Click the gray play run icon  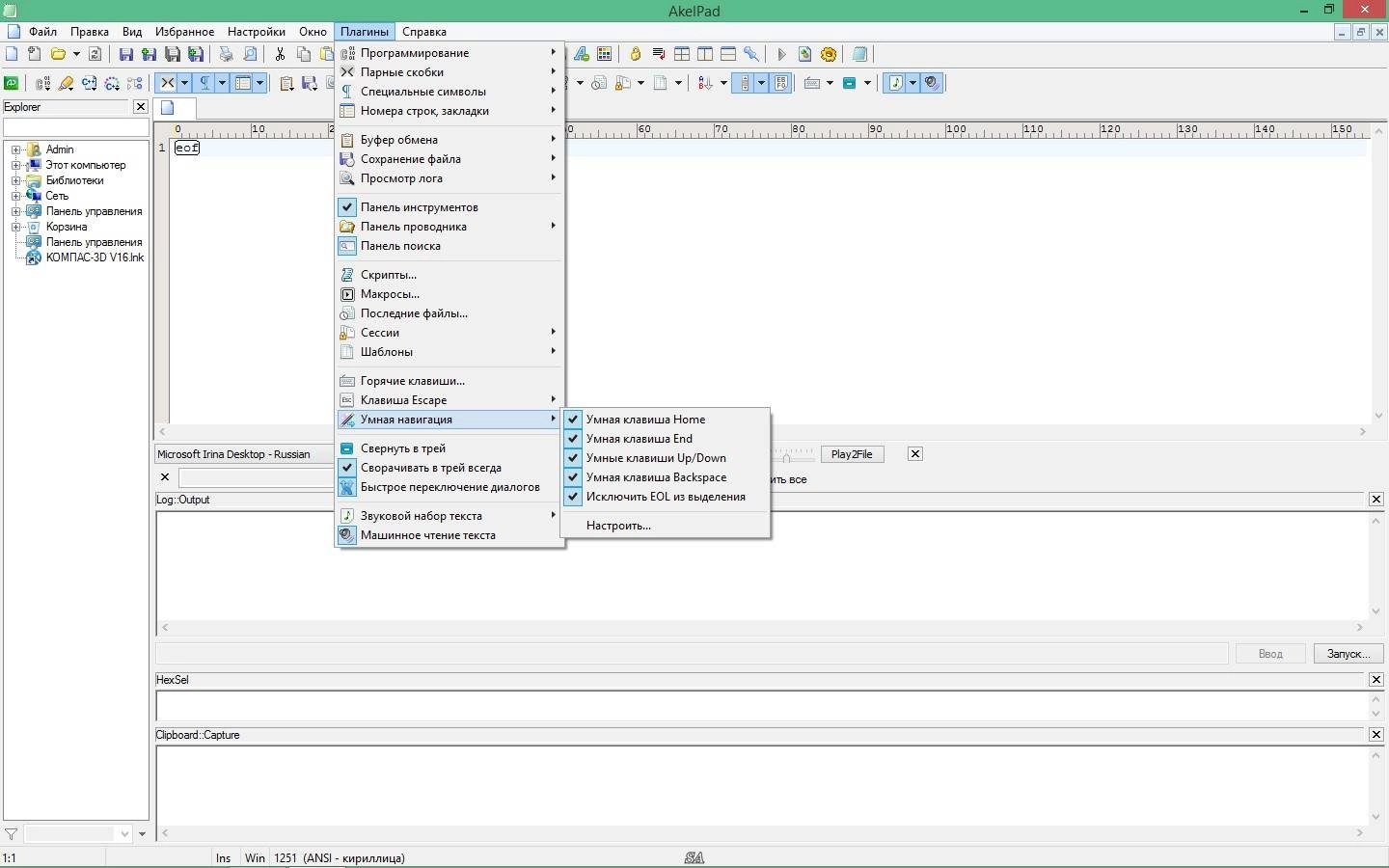[782, 54]
